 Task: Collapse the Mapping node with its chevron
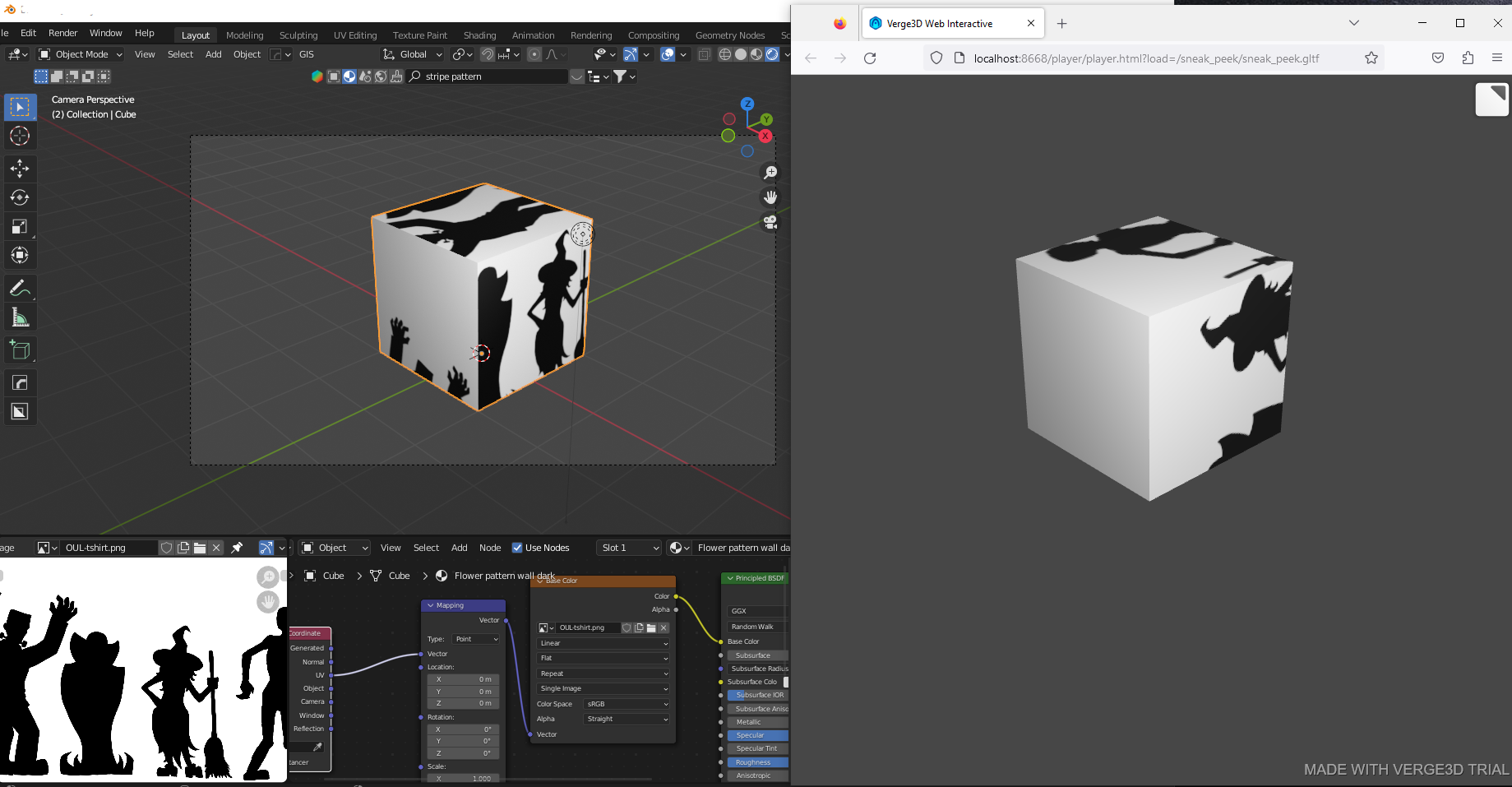(430, 605)
